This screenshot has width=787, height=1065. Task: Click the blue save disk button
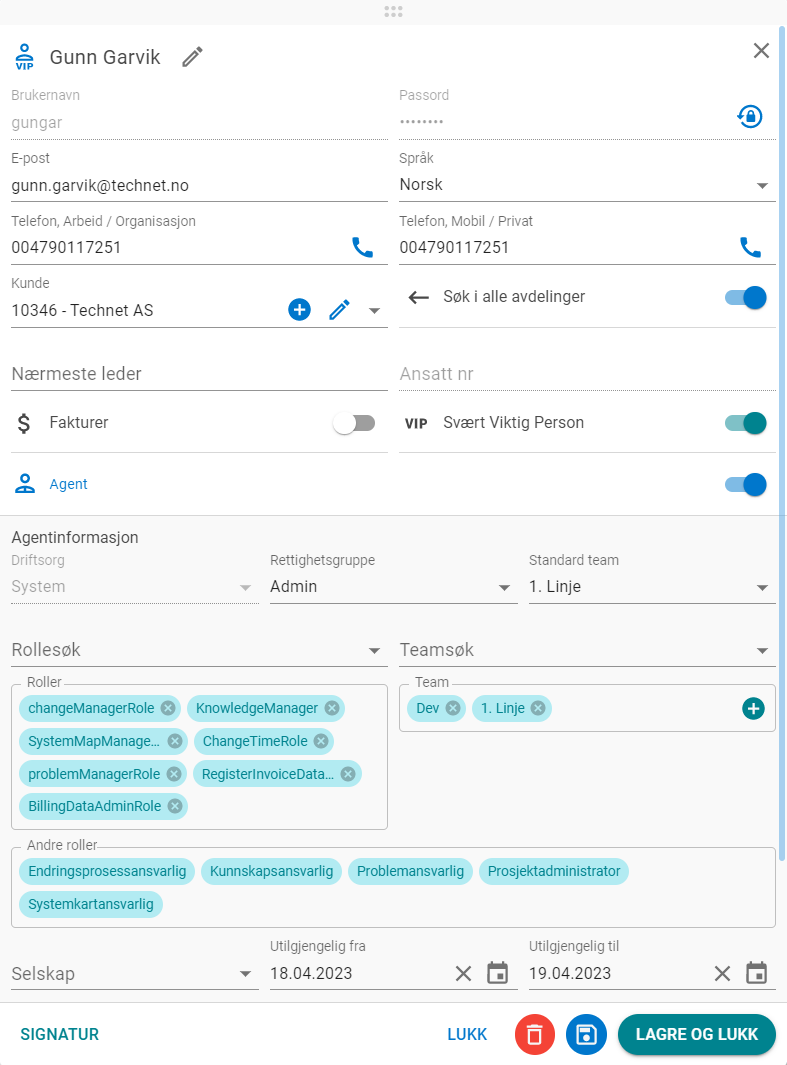point(586,1034)
